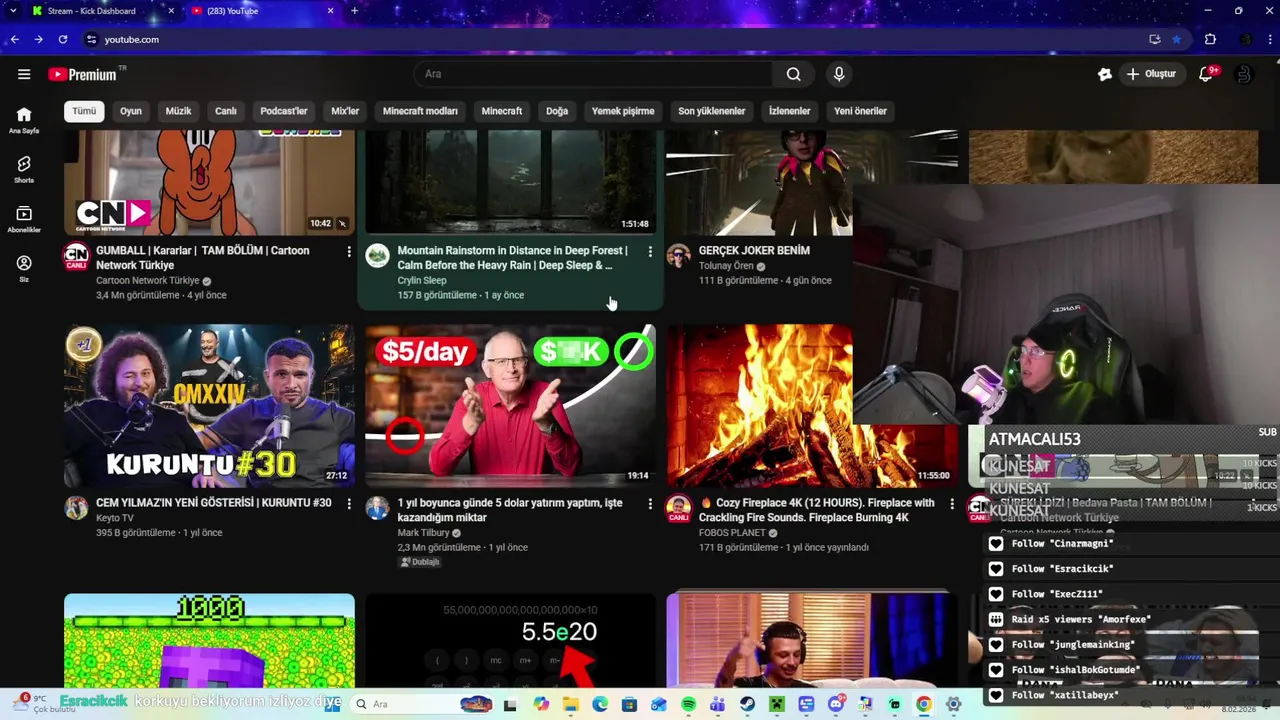Viewport: 1280px width, 720px height.
Task: Open the green 1000 Minecraft thumbnail
Action: tap(209, 640)
